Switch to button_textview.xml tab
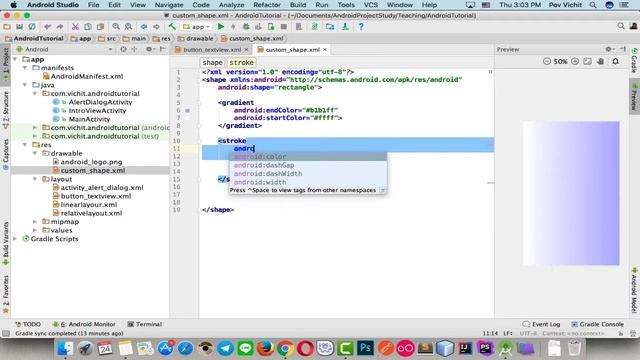Image resolution: width=640 pixels, height=360 pixels. coord(211,49)
